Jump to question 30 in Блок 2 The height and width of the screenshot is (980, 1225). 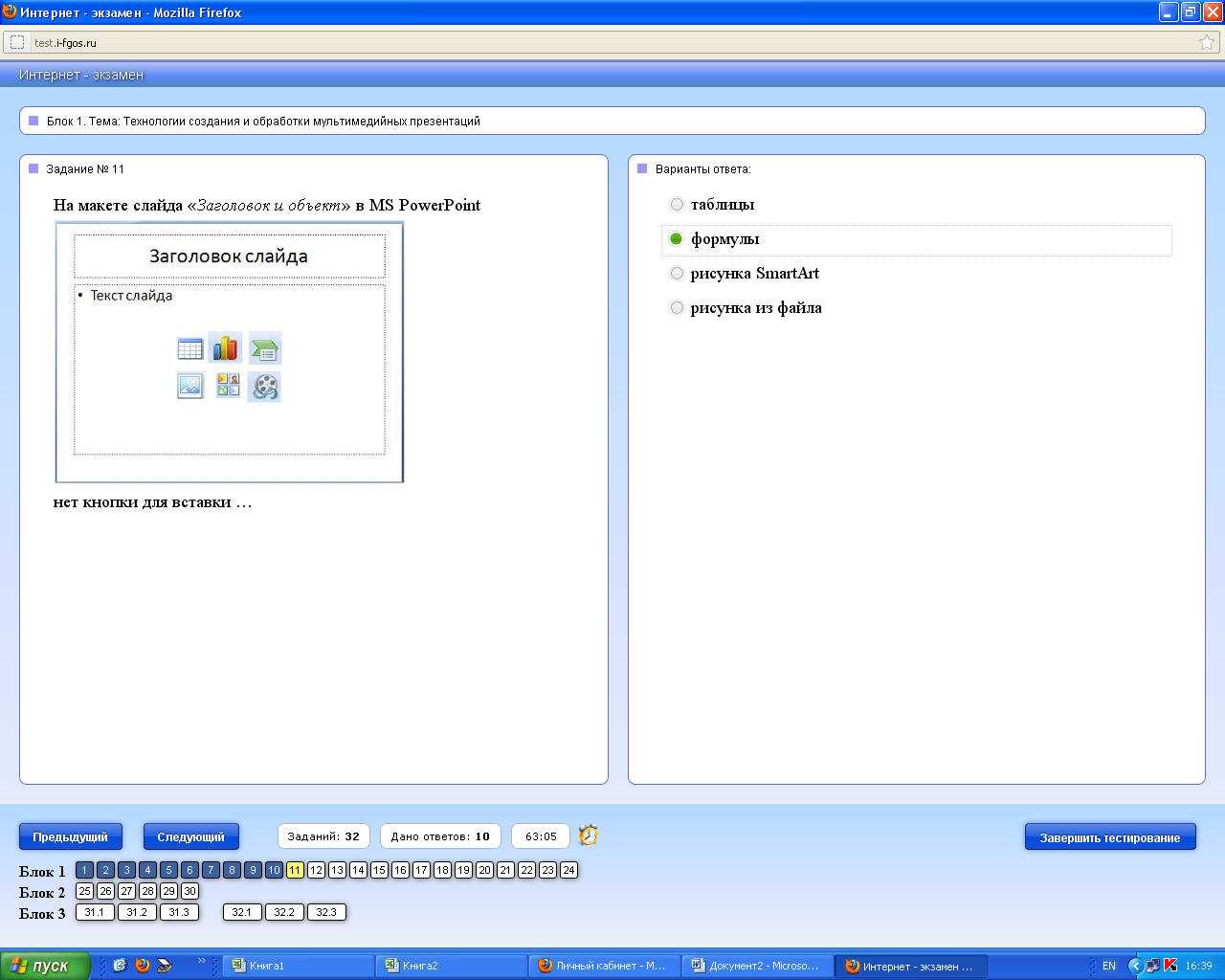click(189, 891)
